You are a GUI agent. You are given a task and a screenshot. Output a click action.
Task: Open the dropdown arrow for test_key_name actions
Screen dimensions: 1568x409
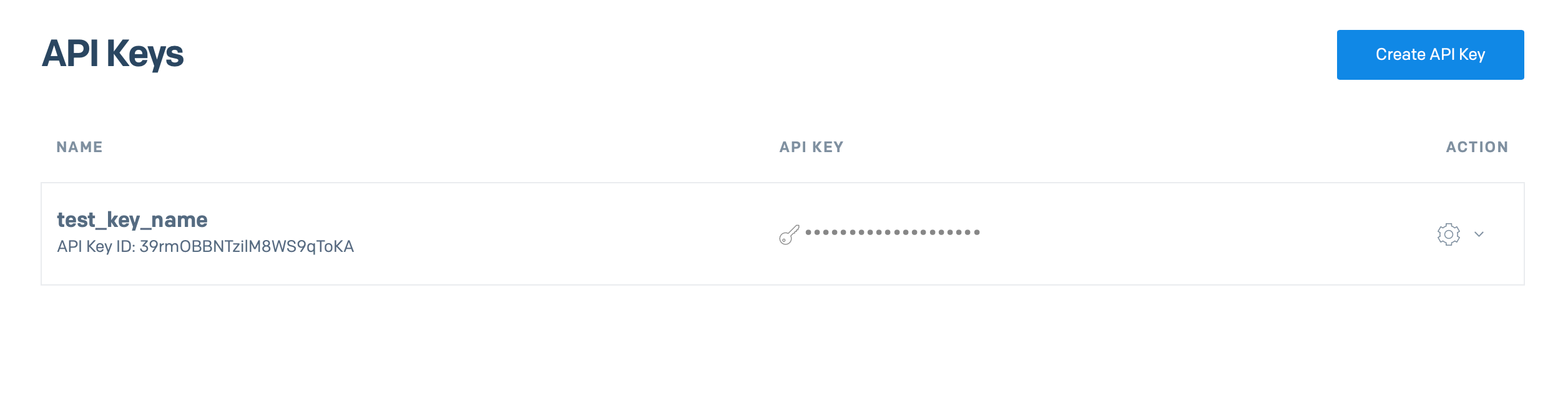coord(1478,235)
